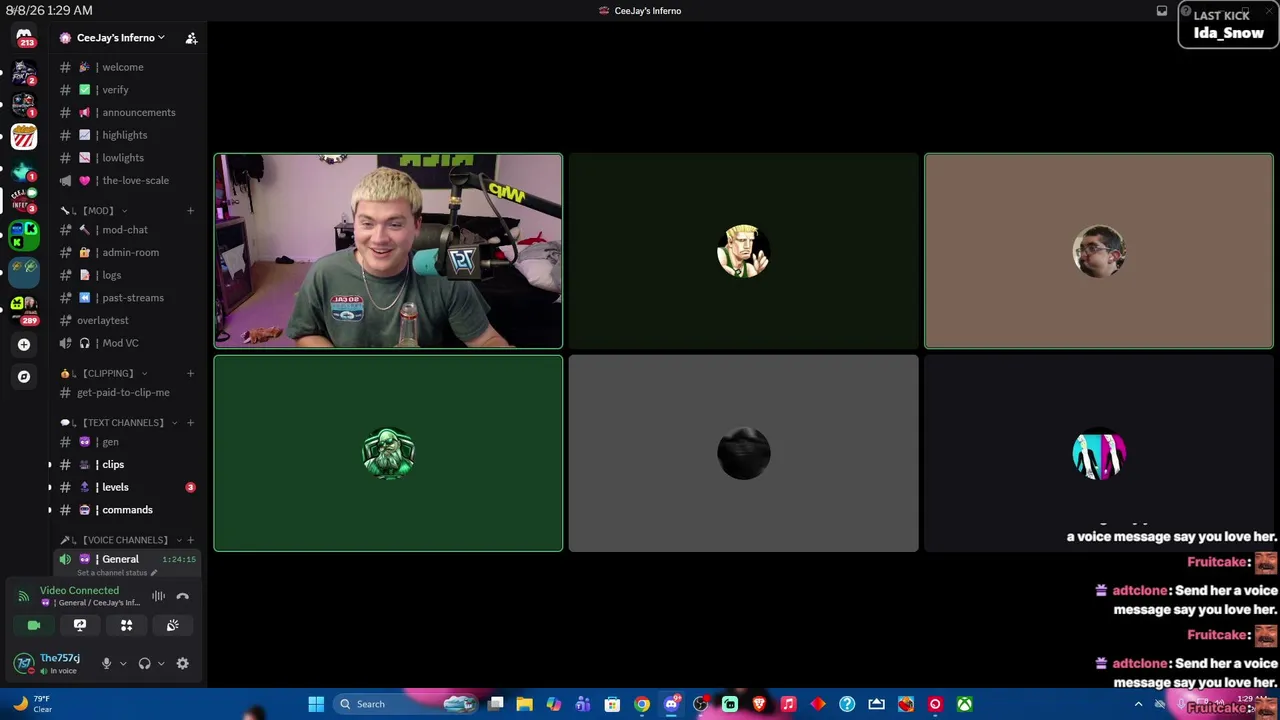The height and width of the screenshot is (720, 1280).
Task: Open noise suppression waveform settings
Action: tap(158, 596)
